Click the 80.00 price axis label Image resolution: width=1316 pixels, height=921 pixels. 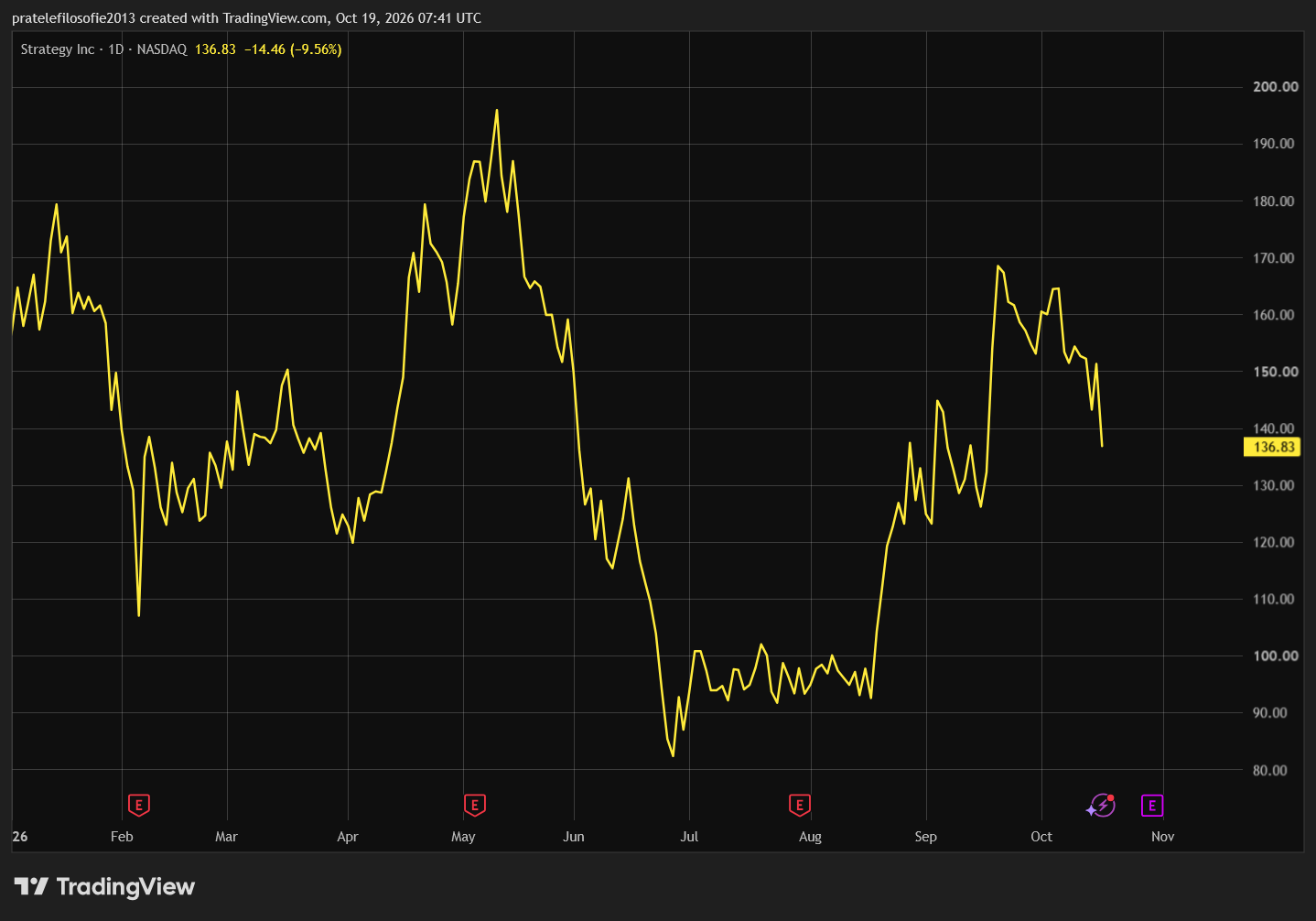pos(1270,770)
